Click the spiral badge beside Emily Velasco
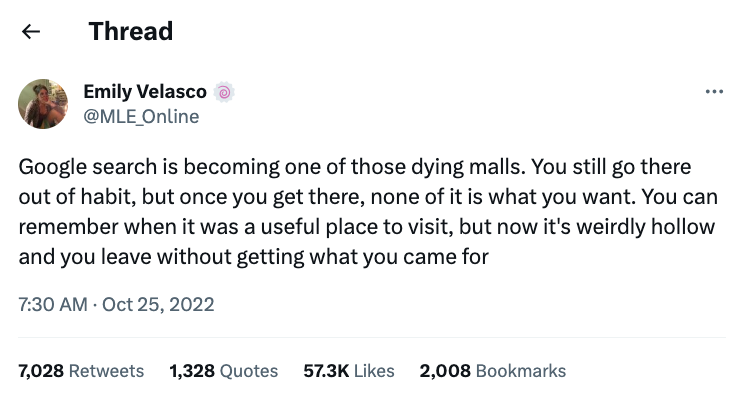Screen dimensions: 744x401 (x=225, y=92)
